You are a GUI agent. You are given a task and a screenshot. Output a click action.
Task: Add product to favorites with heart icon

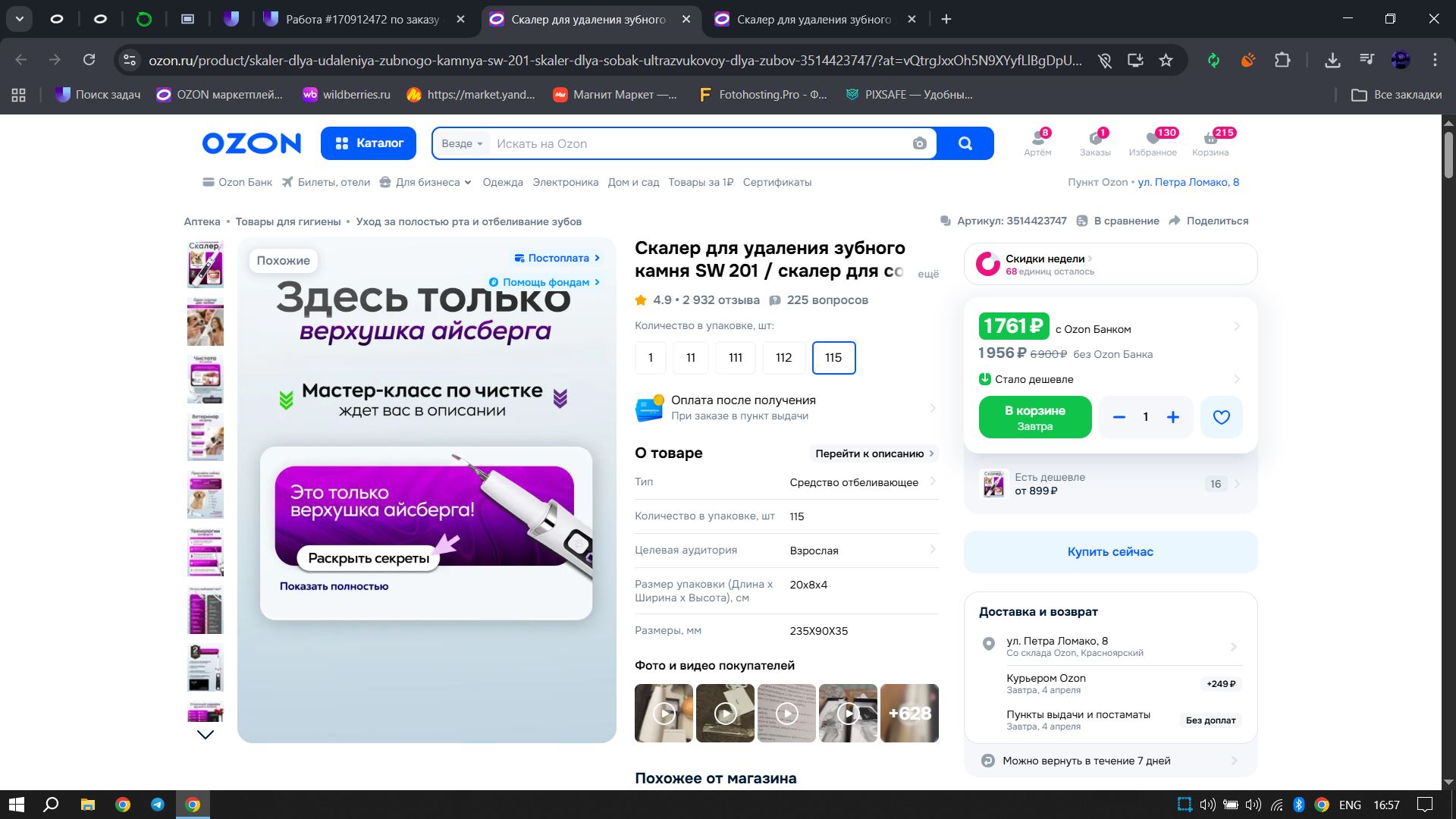[1221, 417]
